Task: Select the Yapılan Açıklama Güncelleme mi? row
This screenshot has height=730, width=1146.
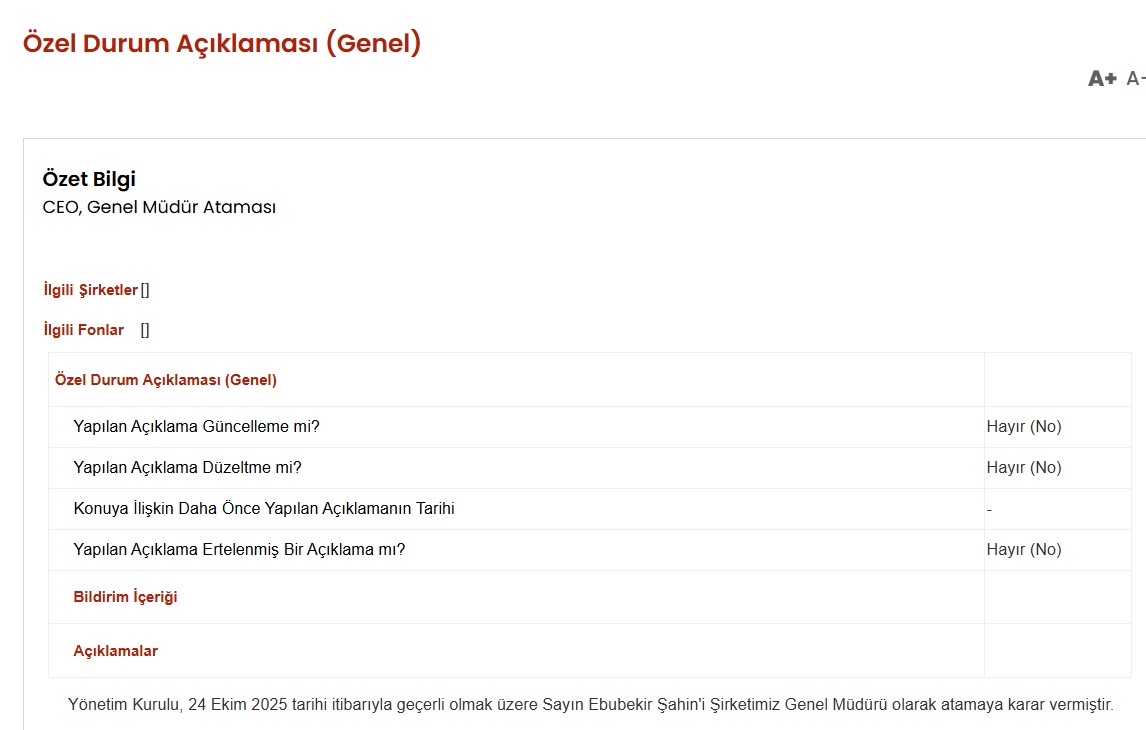Action: 196,427
